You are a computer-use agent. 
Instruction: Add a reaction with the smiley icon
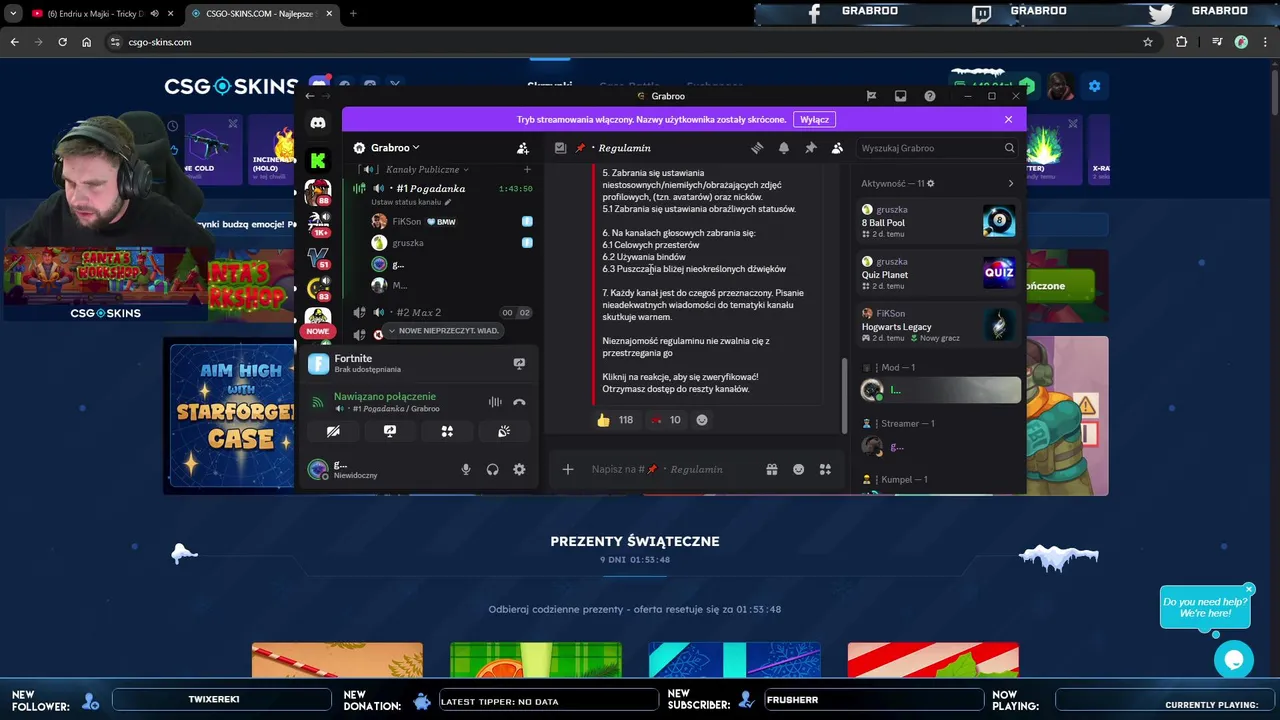coord(702,420)
